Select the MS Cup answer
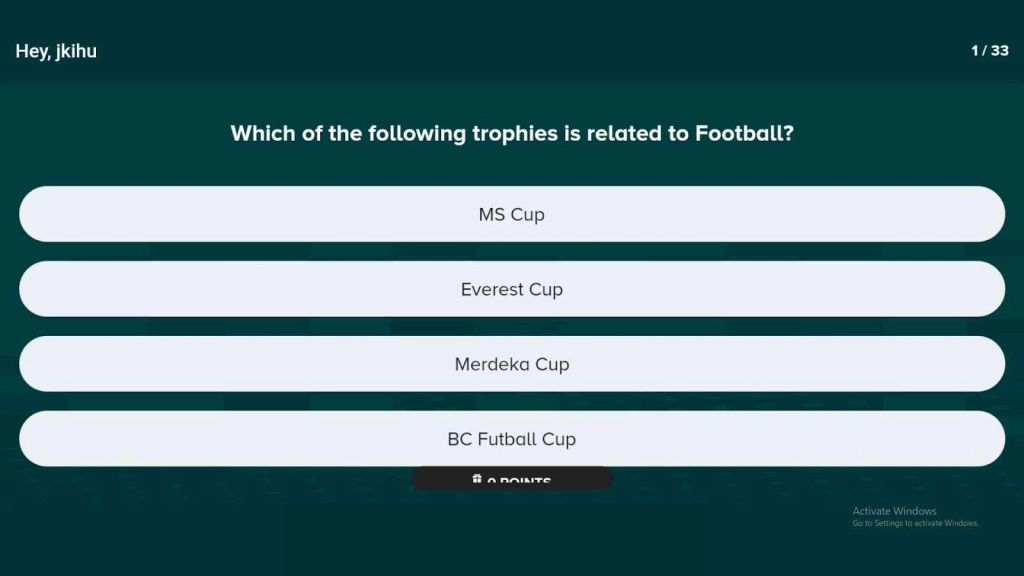 tap(512, 214)
